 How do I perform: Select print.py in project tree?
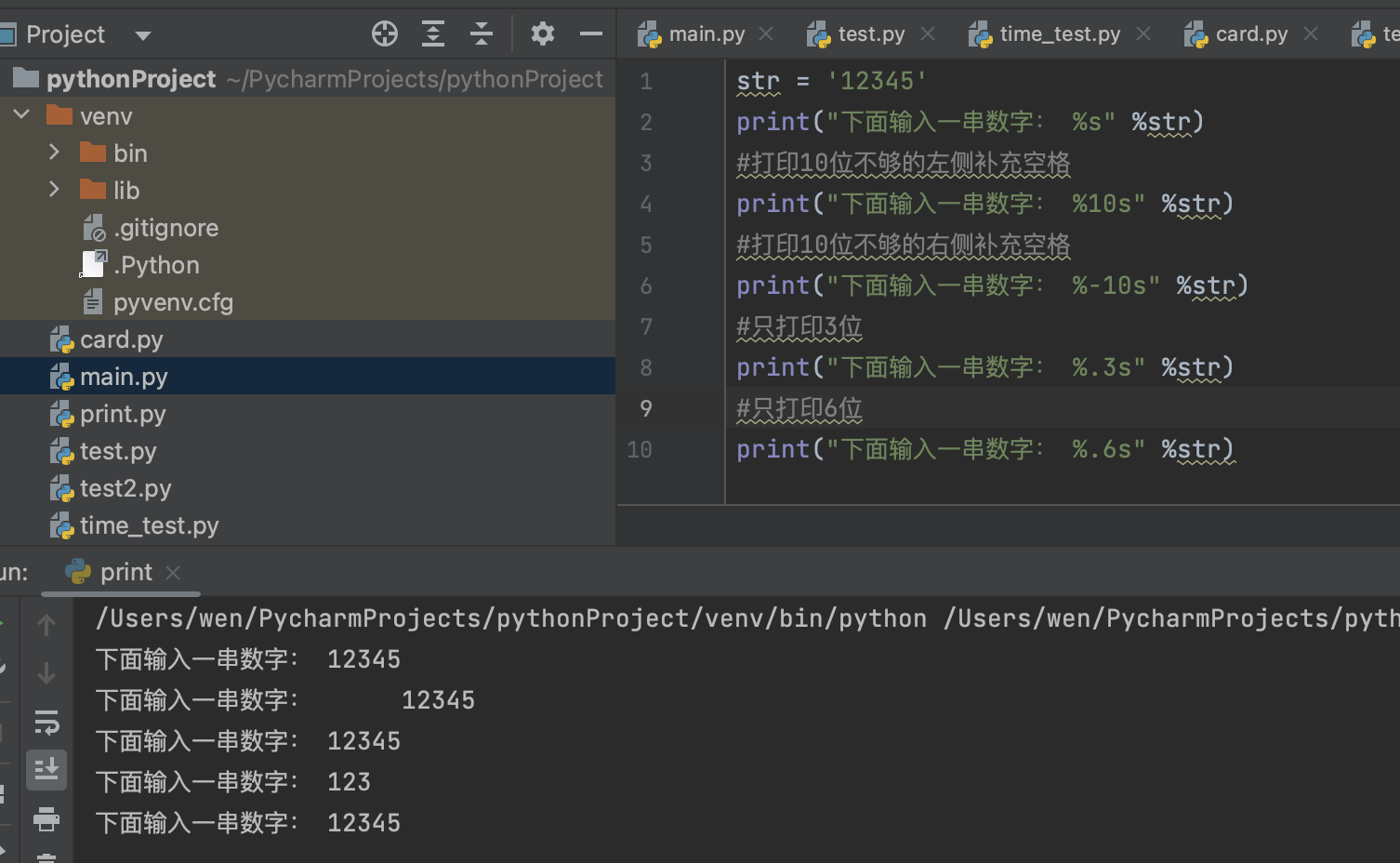click(308, 414)
